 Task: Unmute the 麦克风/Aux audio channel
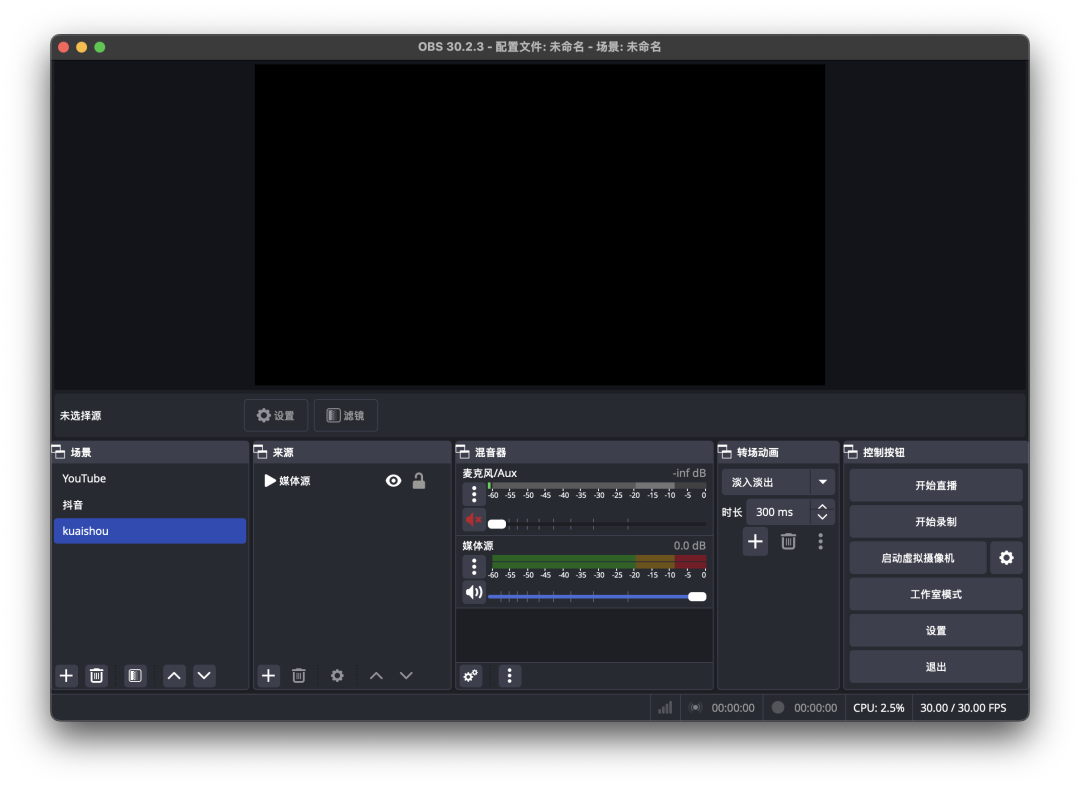473,520
